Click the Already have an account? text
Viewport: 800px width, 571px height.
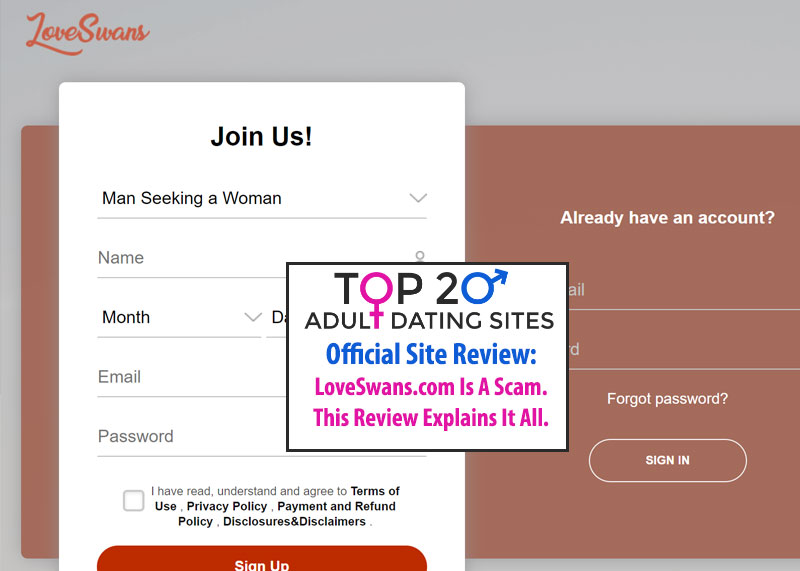tap(667, 218)
